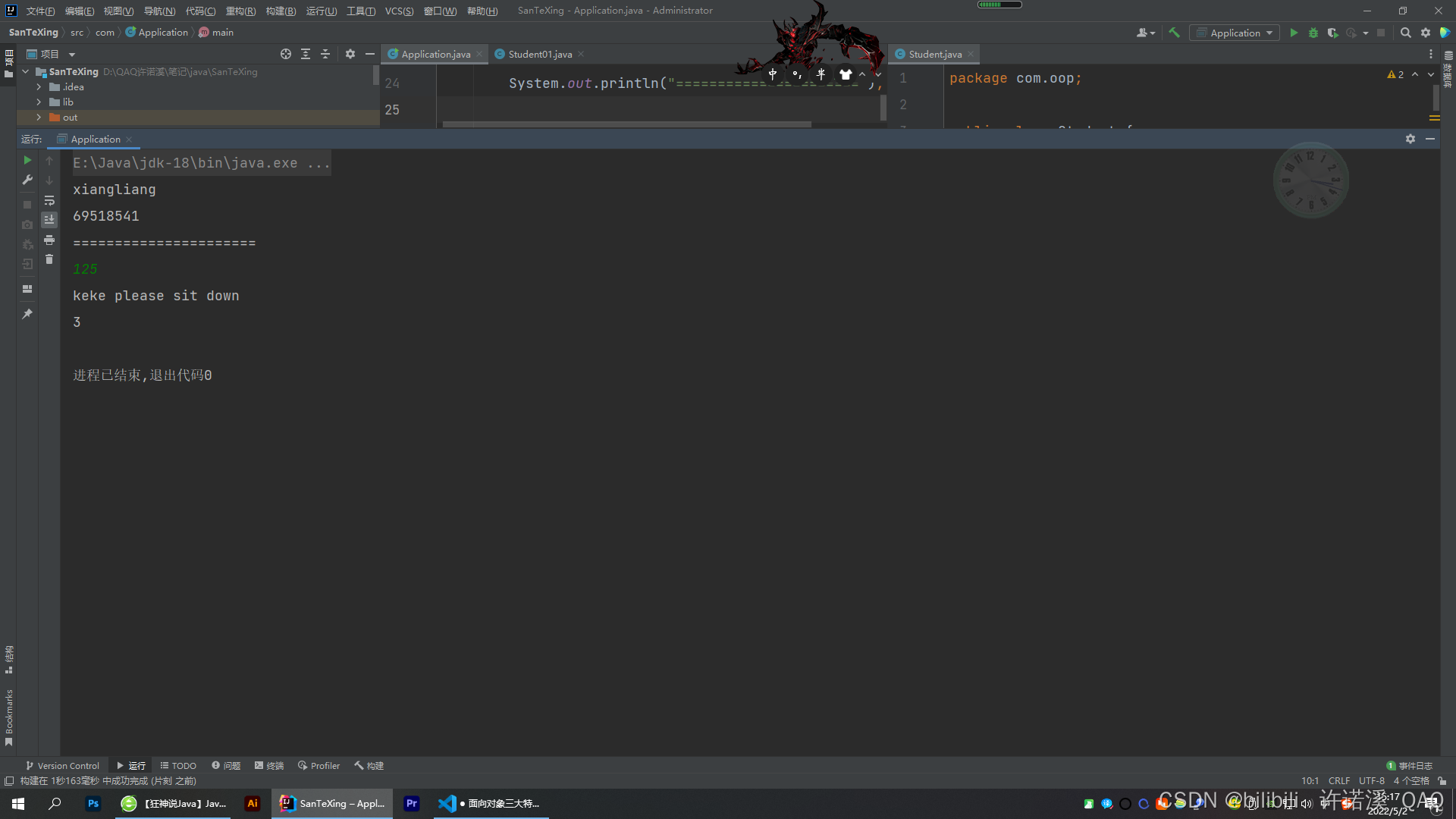Switch to the Student01.java tab

pyautogui.click(x=540, y=54)
